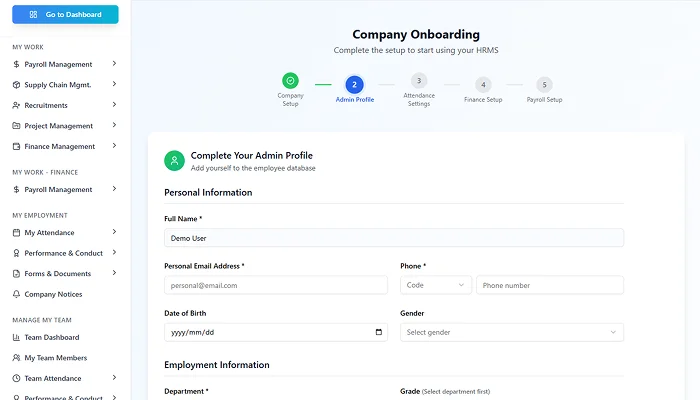Image resolution: width=700 pixels, height=400 pixels.
Task: Click the Team Dashboard icon in sidebar
Action: pos(16,337)
